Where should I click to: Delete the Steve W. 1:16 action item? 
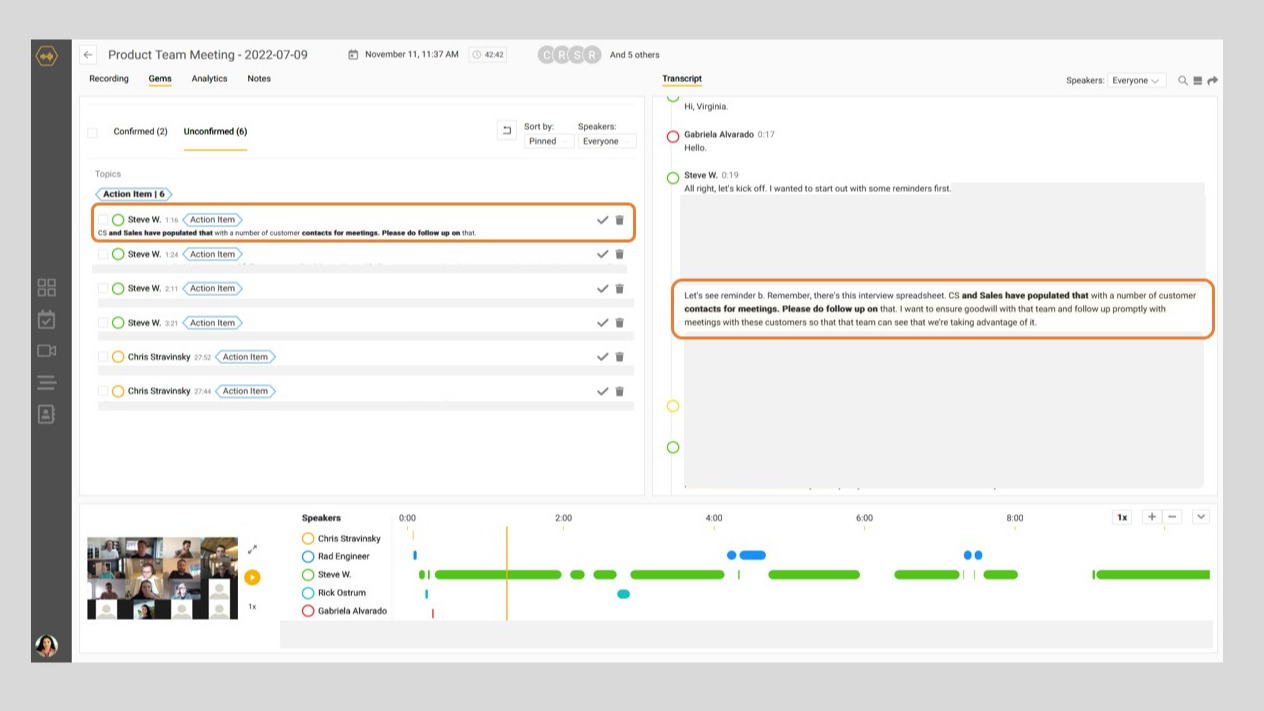pyautogui.click(x=619, y=220)
